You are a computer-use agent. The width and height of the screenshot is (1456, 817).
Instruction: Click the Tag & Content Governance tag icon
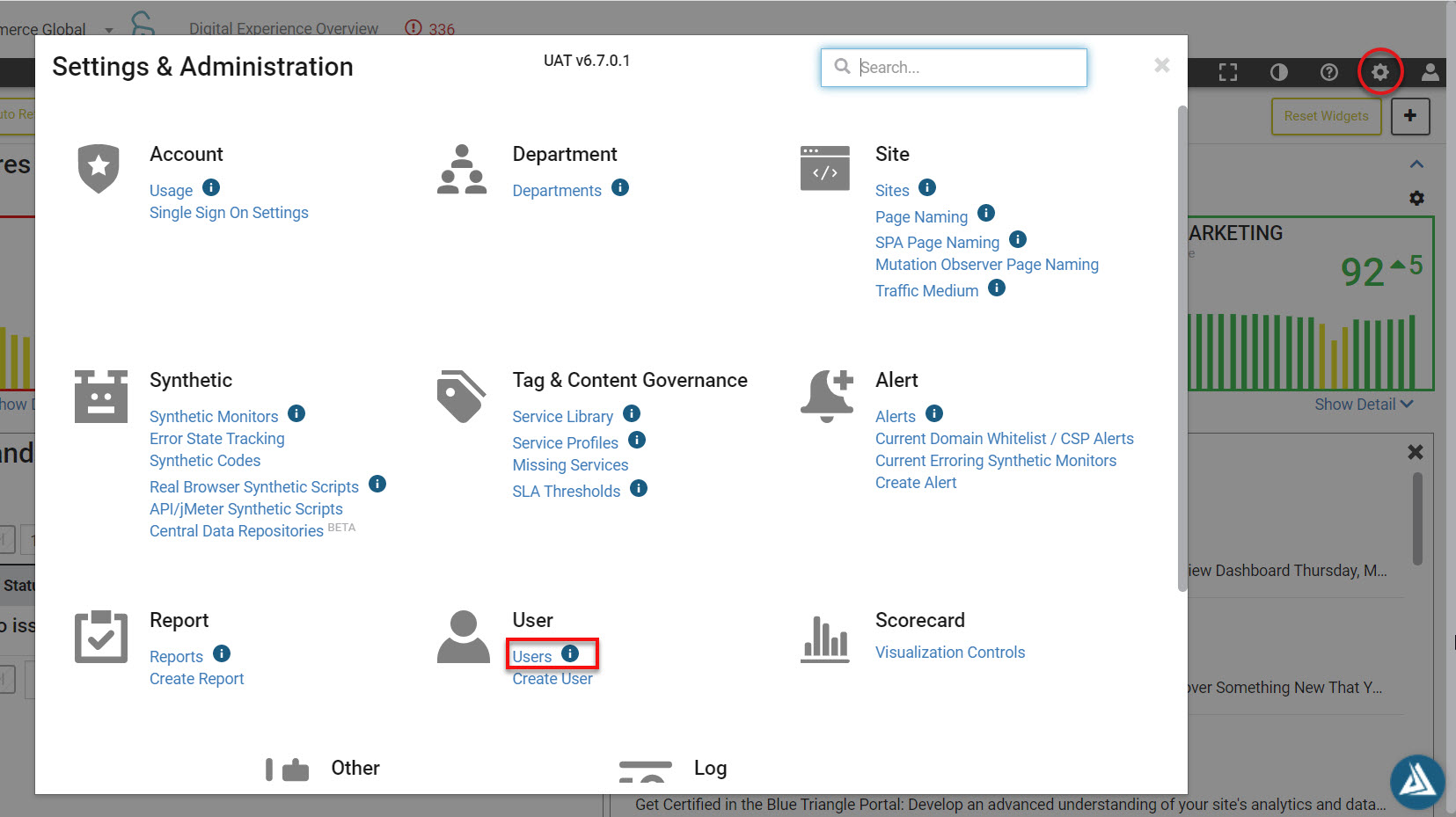point(461,396)
